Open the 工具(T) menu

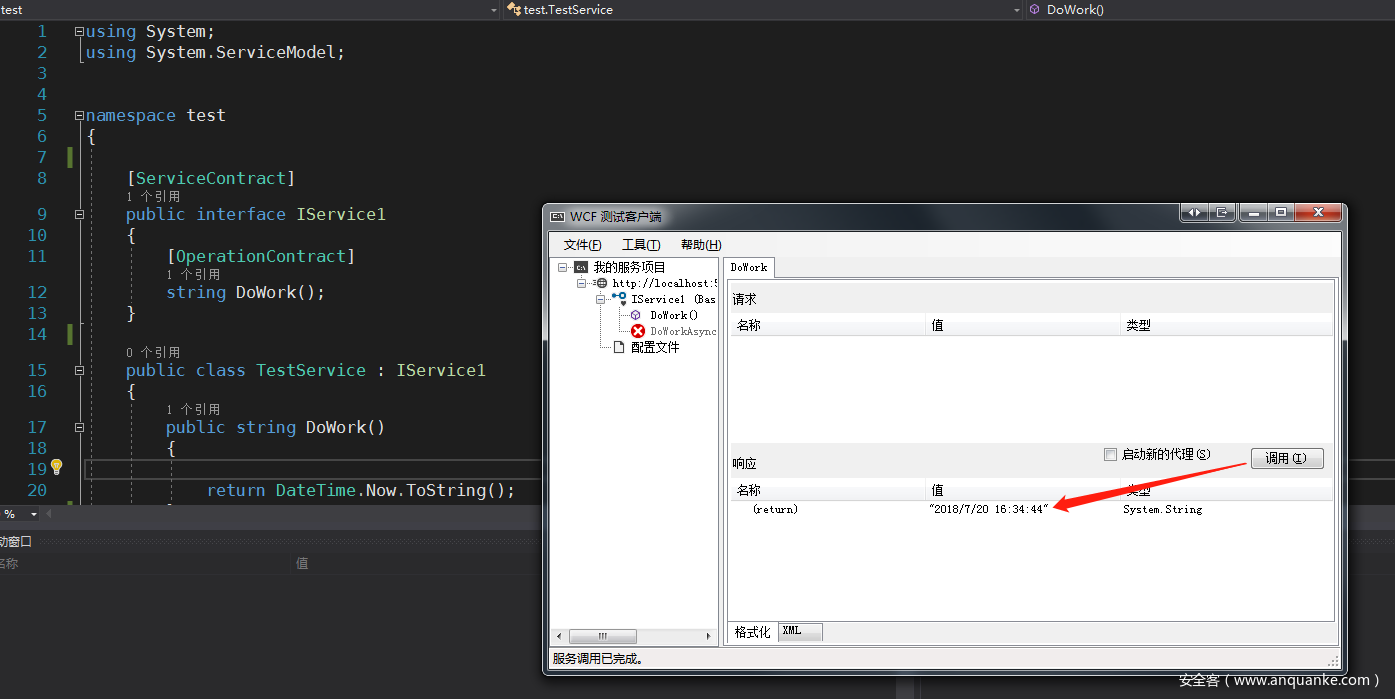641,245
